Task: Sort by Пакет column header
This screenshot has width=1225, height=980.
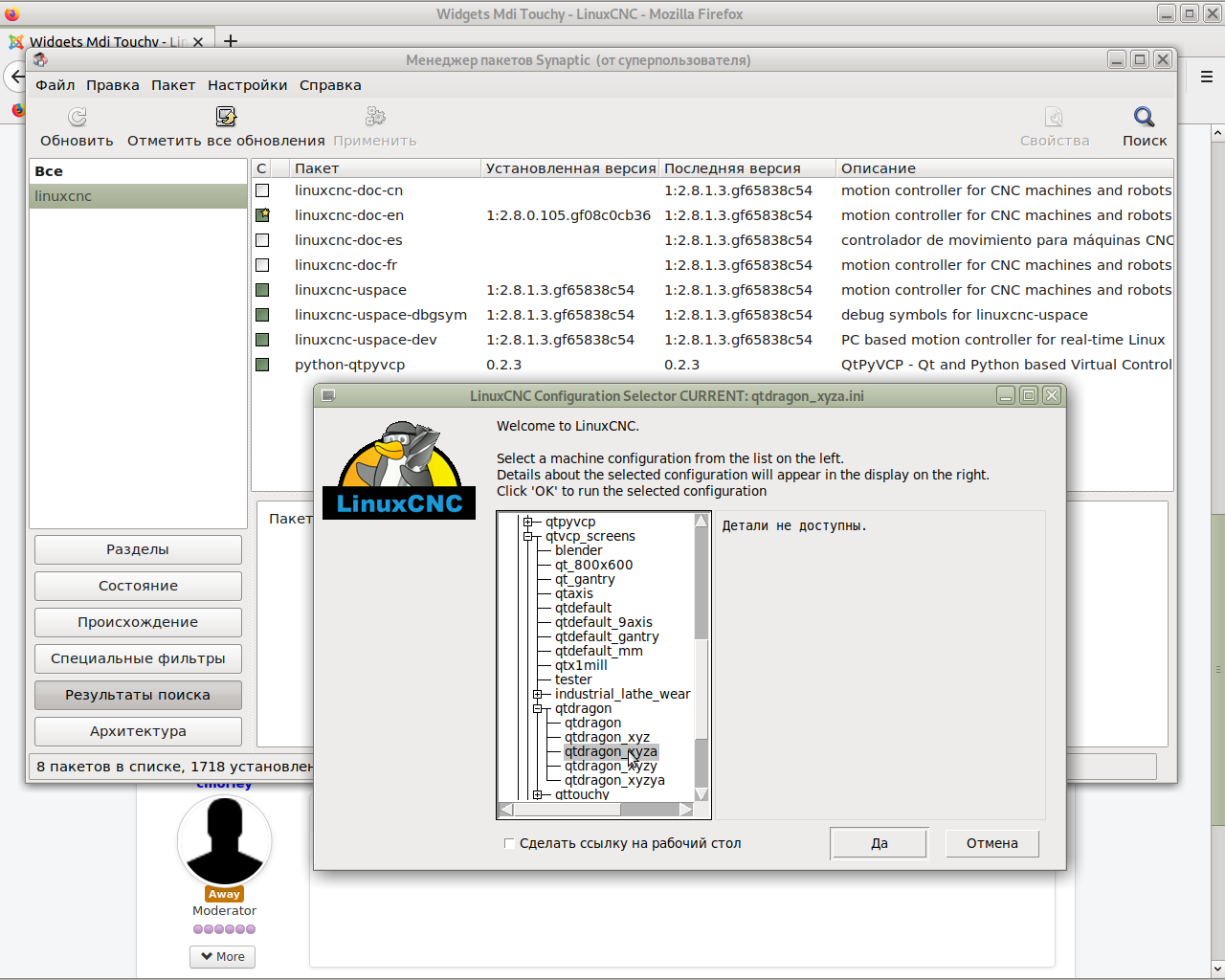Action: pyautogui.click(x=386, y=168)
